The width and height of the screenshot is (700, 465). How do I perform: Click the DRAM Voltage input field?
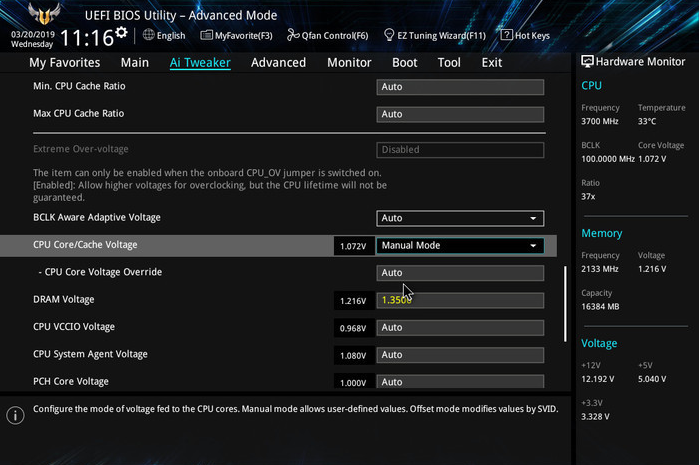(x=460, y=300)
